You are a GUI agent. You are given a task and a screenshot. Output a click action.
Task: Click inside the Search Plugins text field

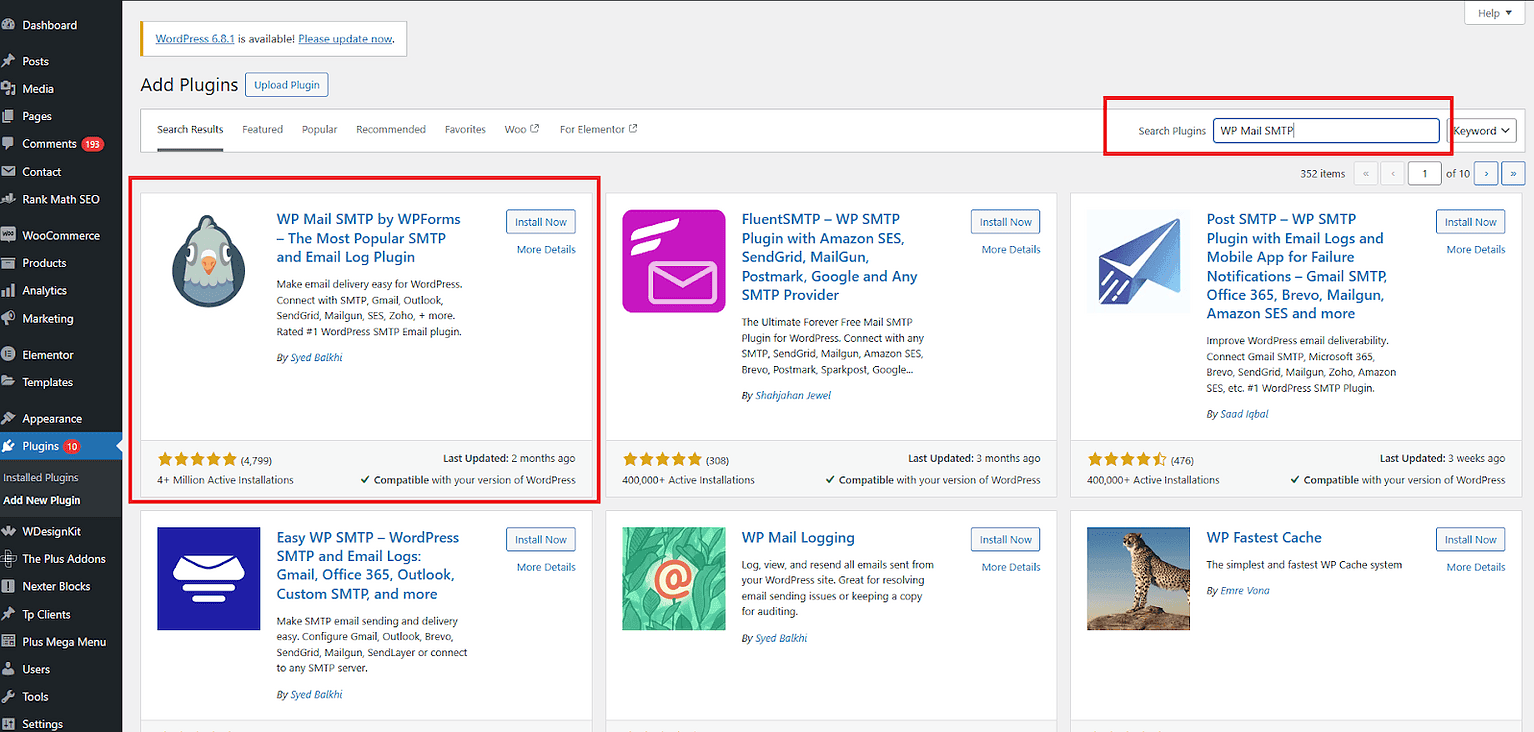[1325, 130]
